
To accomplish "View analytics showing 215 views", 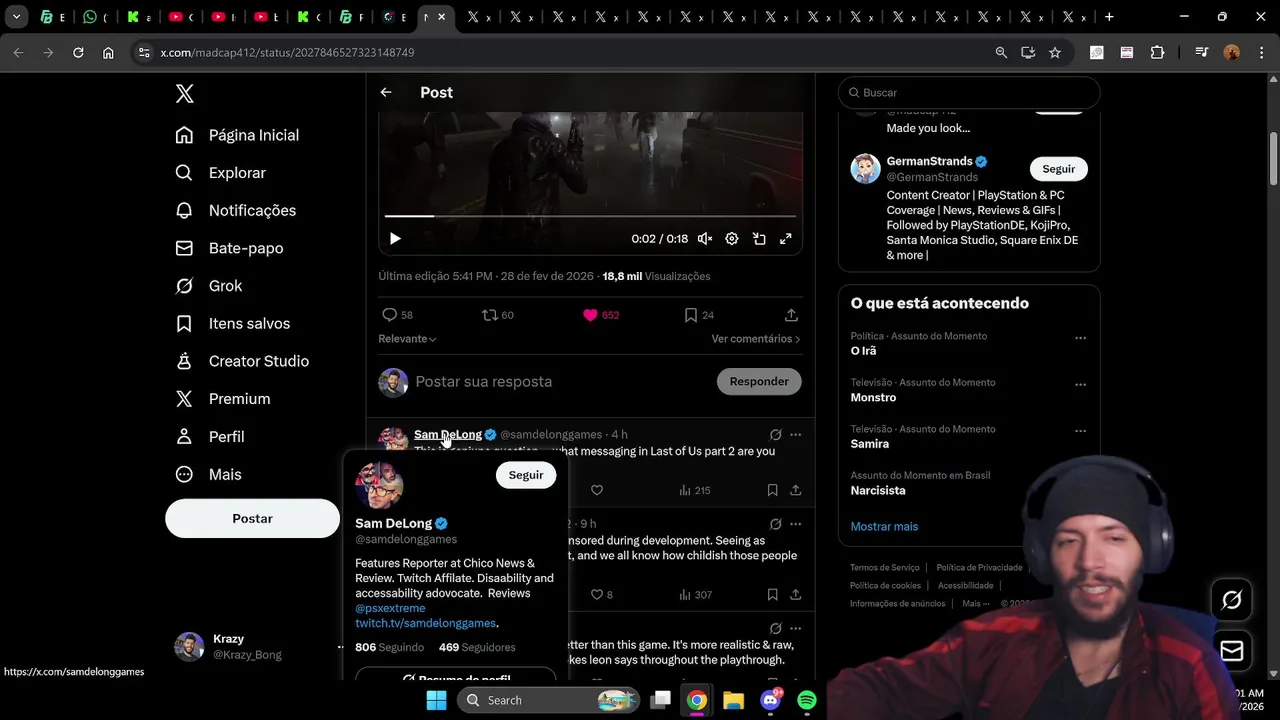I will click(695, 490).
